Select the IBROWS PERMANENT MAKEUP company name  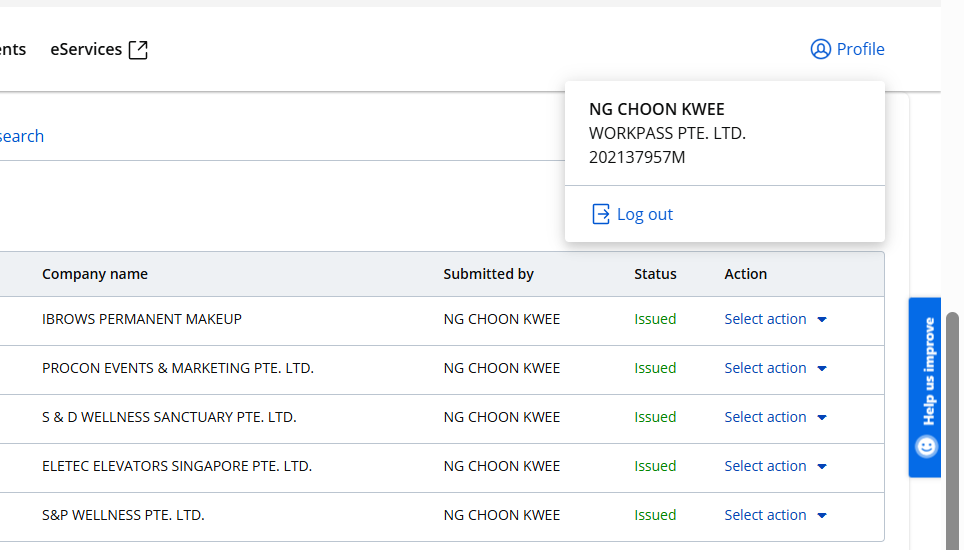pyautogui.click(x=142, y=319)
